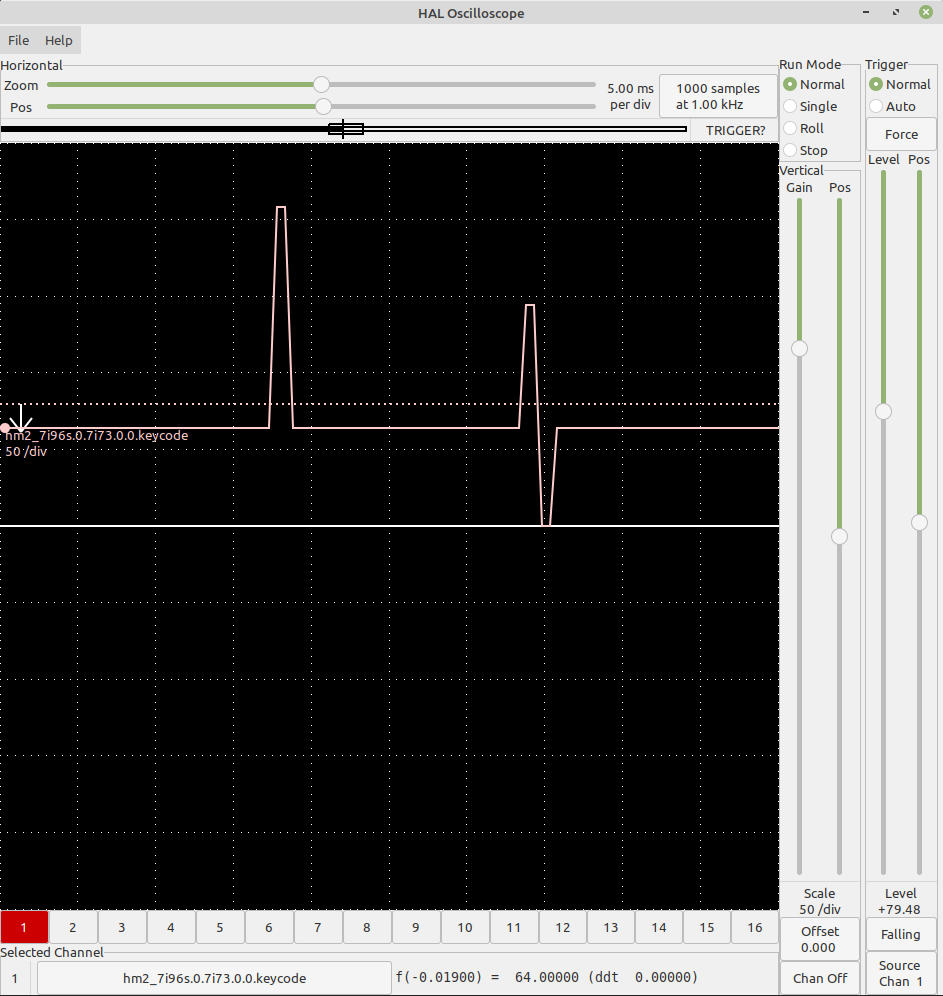Click the Force trigger button
The image size is (943, 996).
click(901, 134)
